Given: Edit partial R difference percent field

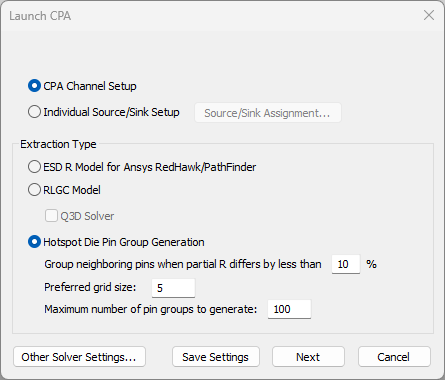Looking at the screenshot, I should (346, 264).
